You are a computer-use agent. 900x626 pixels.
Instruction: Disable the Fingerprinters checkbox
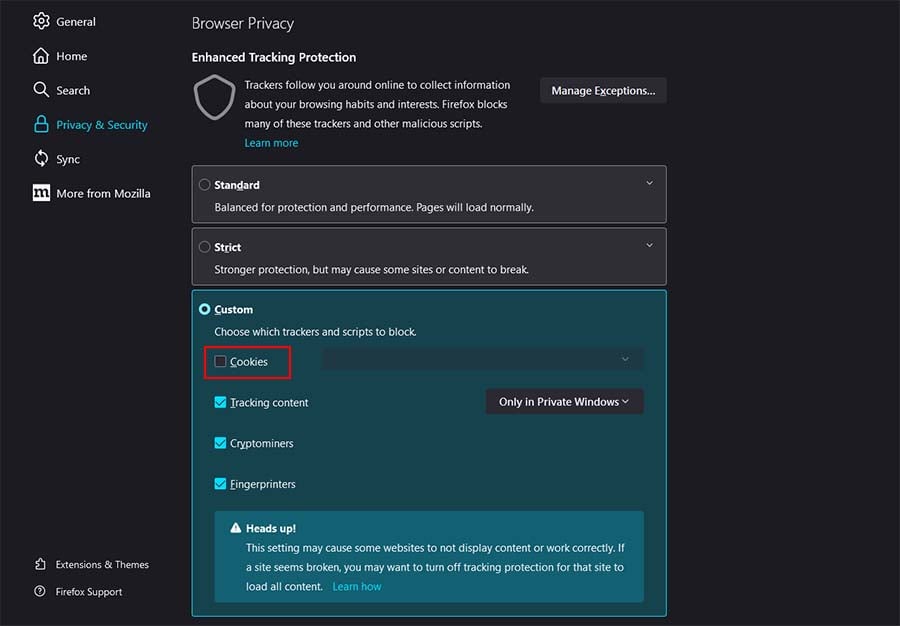click(221, 484)
